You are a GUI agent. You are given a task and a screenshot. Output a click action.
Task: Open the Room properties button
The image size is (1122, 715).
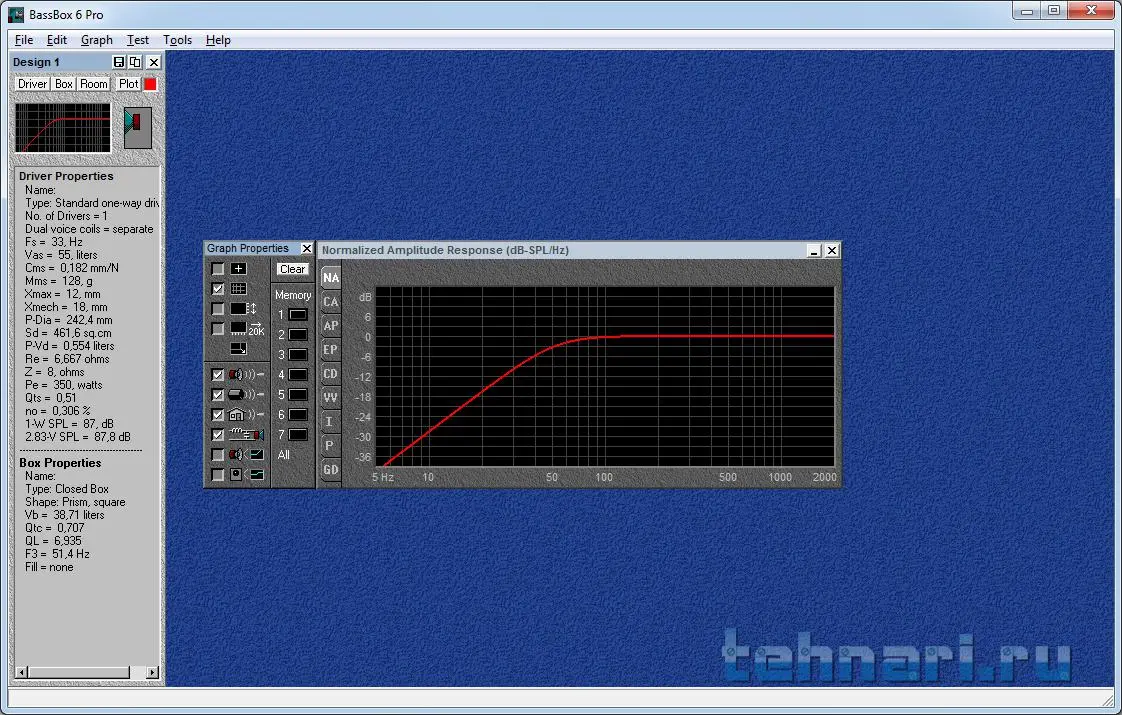[x=94, y=84]
